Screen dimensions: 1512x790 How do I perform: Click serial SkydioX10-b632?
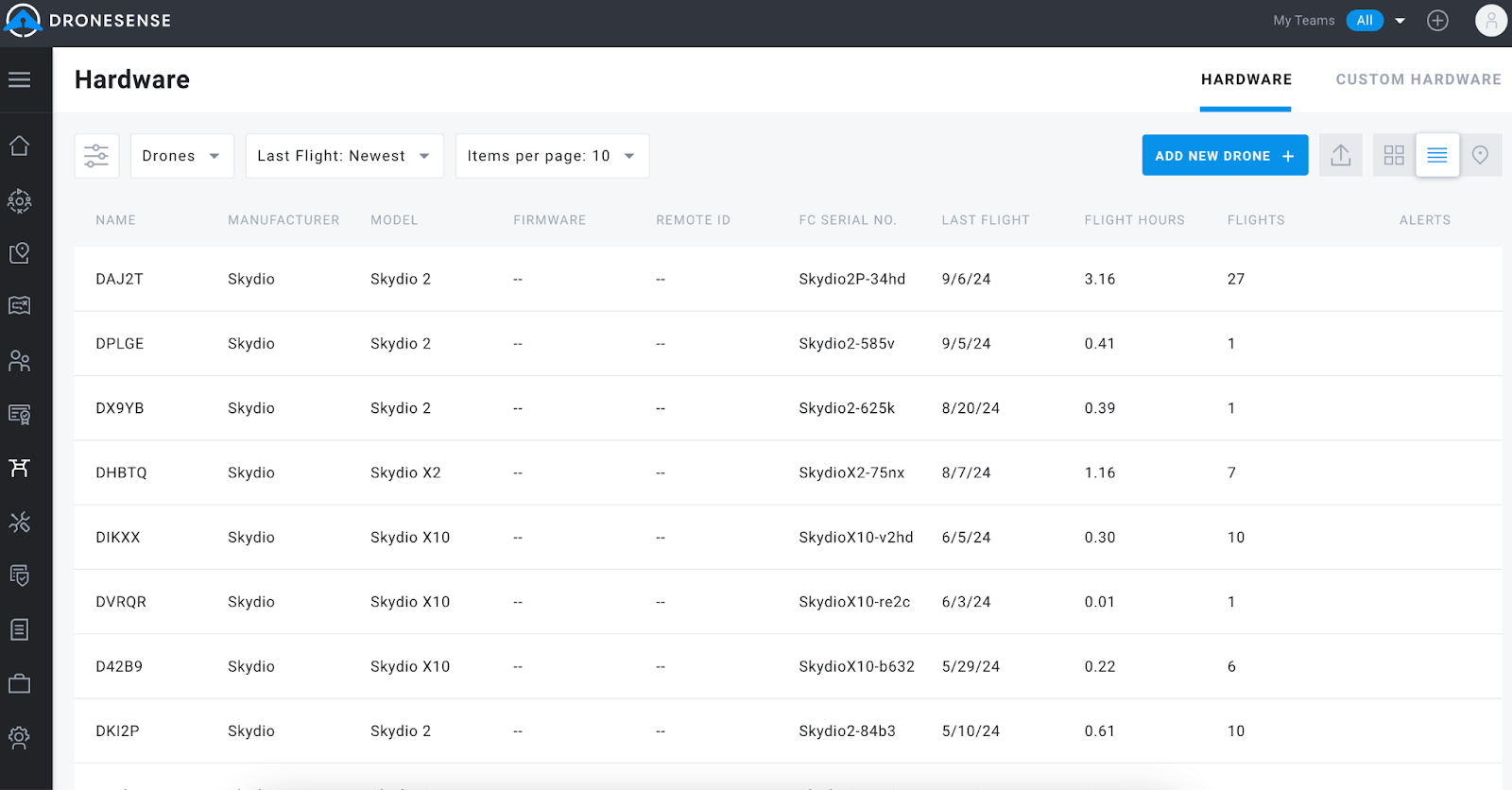coord(856,666)
